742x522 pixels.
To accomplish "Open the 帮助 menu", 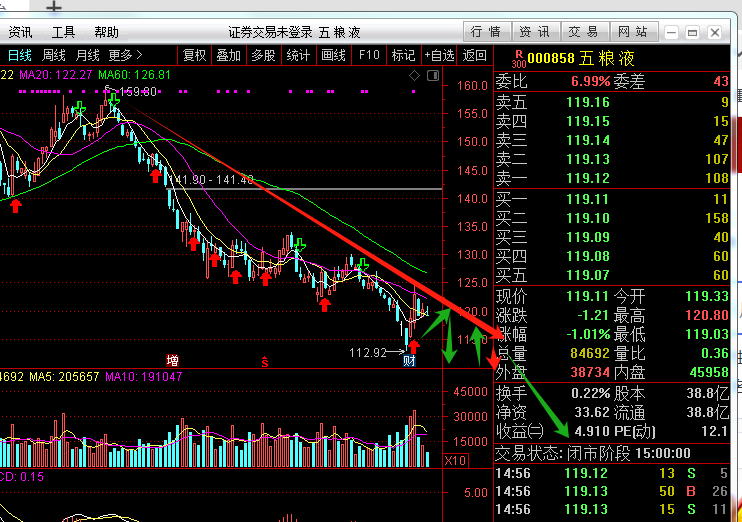I will tap(106, 32).
